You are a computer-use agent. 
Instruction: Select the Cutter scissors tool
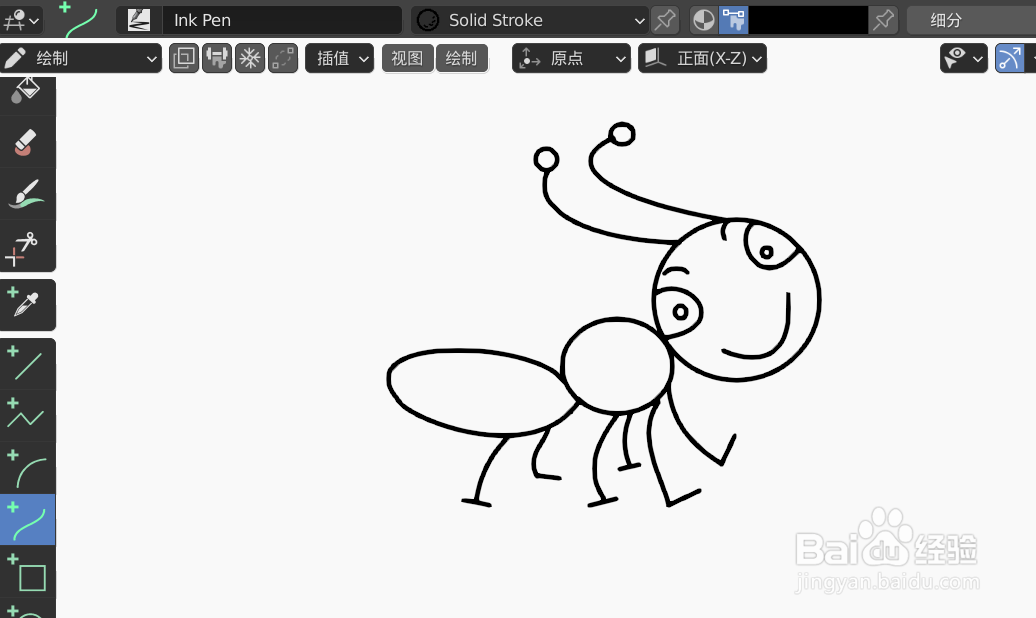(27, 246)
